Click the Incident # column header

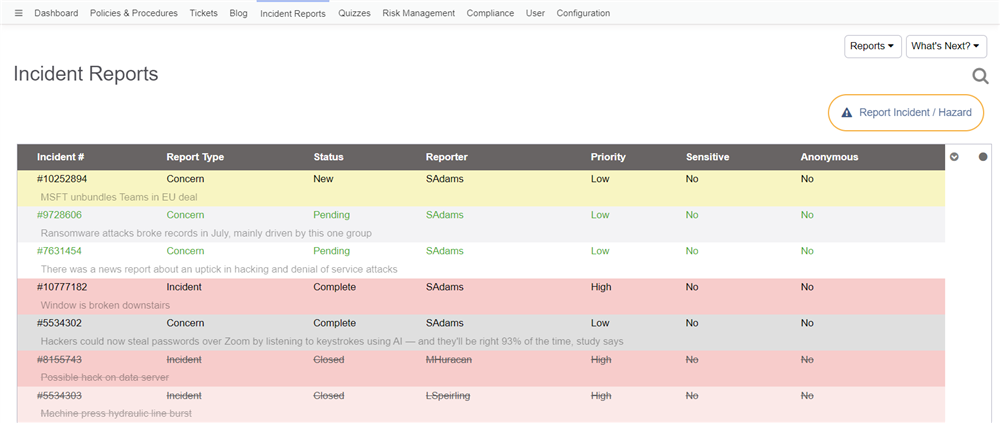pos(61,157)
